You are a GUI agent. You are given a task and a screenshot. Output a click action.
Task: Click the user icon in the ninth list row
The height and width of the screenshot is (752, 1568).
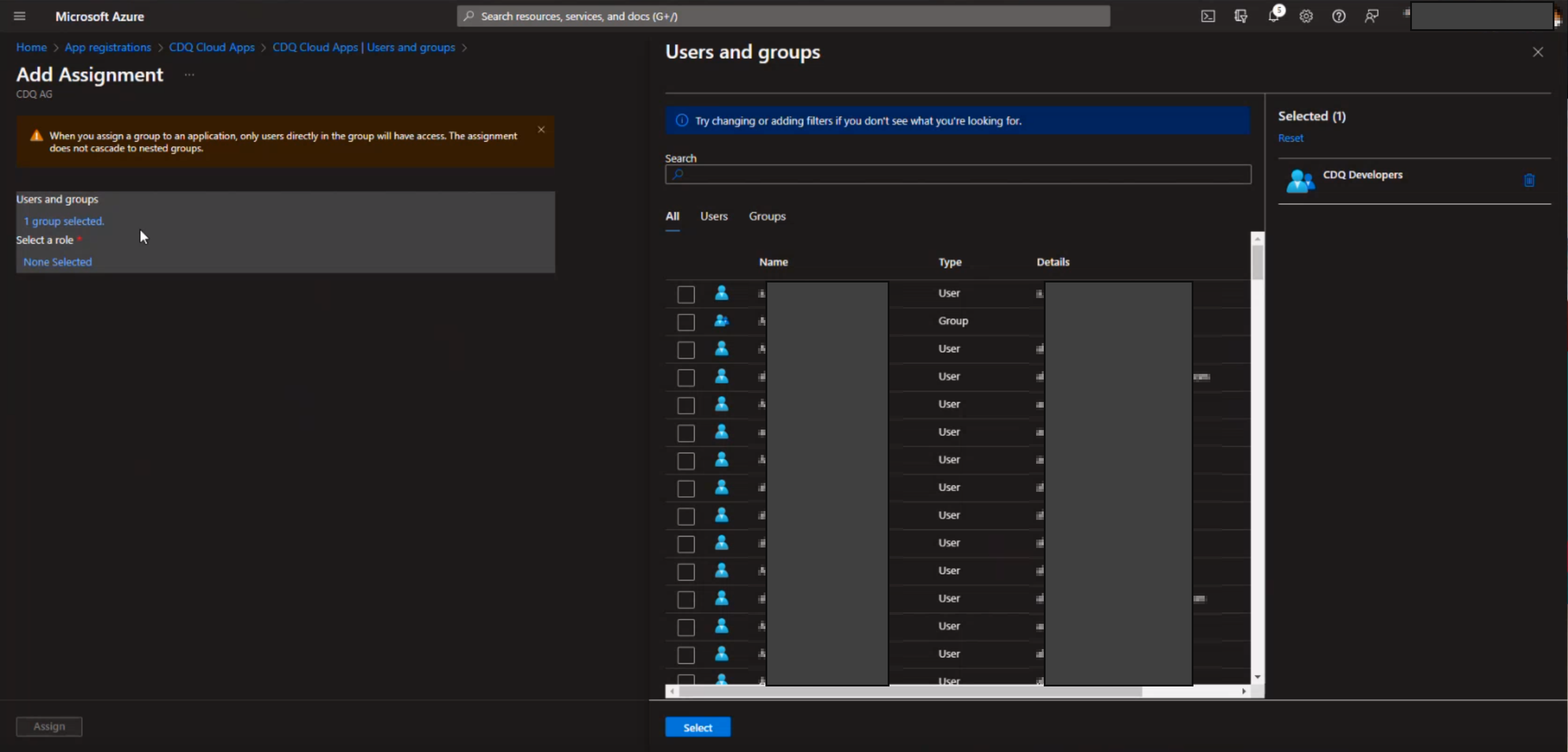[721, 515]
